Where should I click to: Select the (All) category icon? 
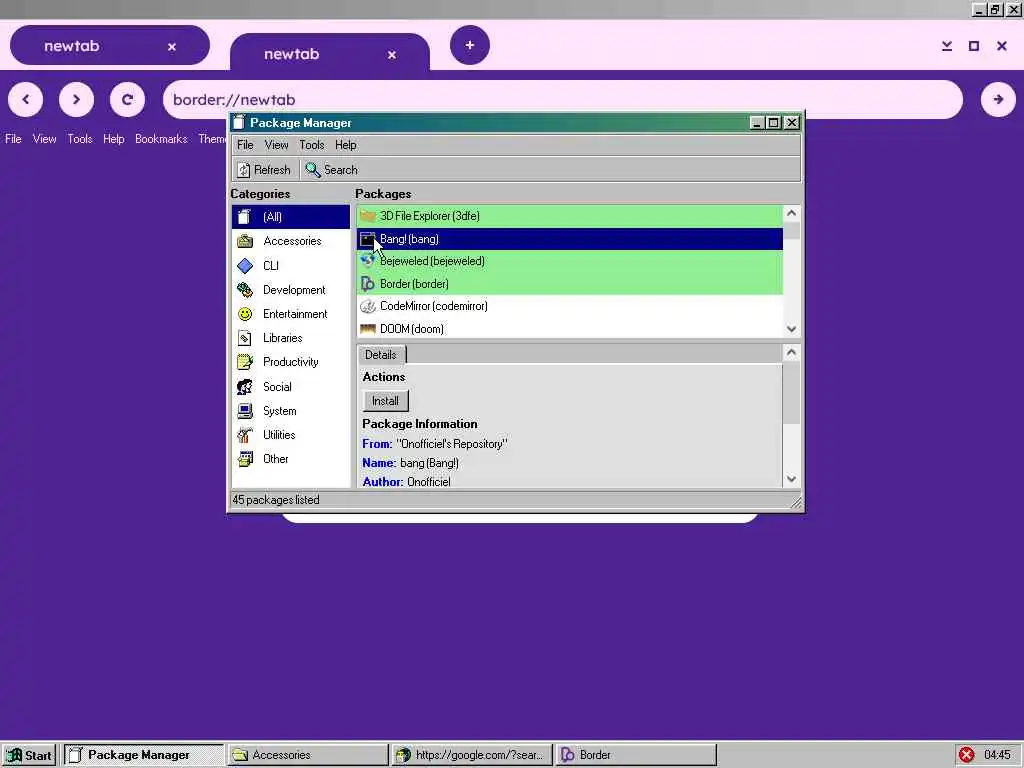click(x=245, y=217)
